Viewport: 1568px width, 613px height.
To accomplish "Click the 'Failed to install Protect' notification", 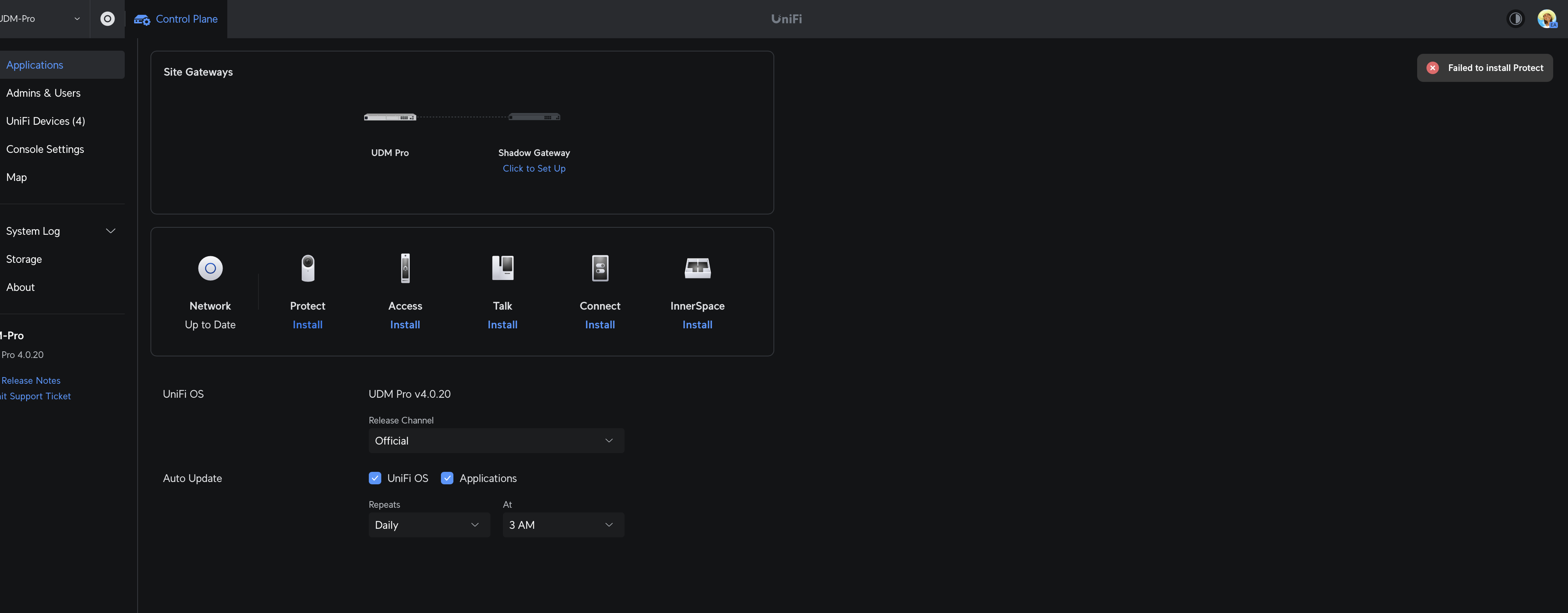I will (1485, 67).
